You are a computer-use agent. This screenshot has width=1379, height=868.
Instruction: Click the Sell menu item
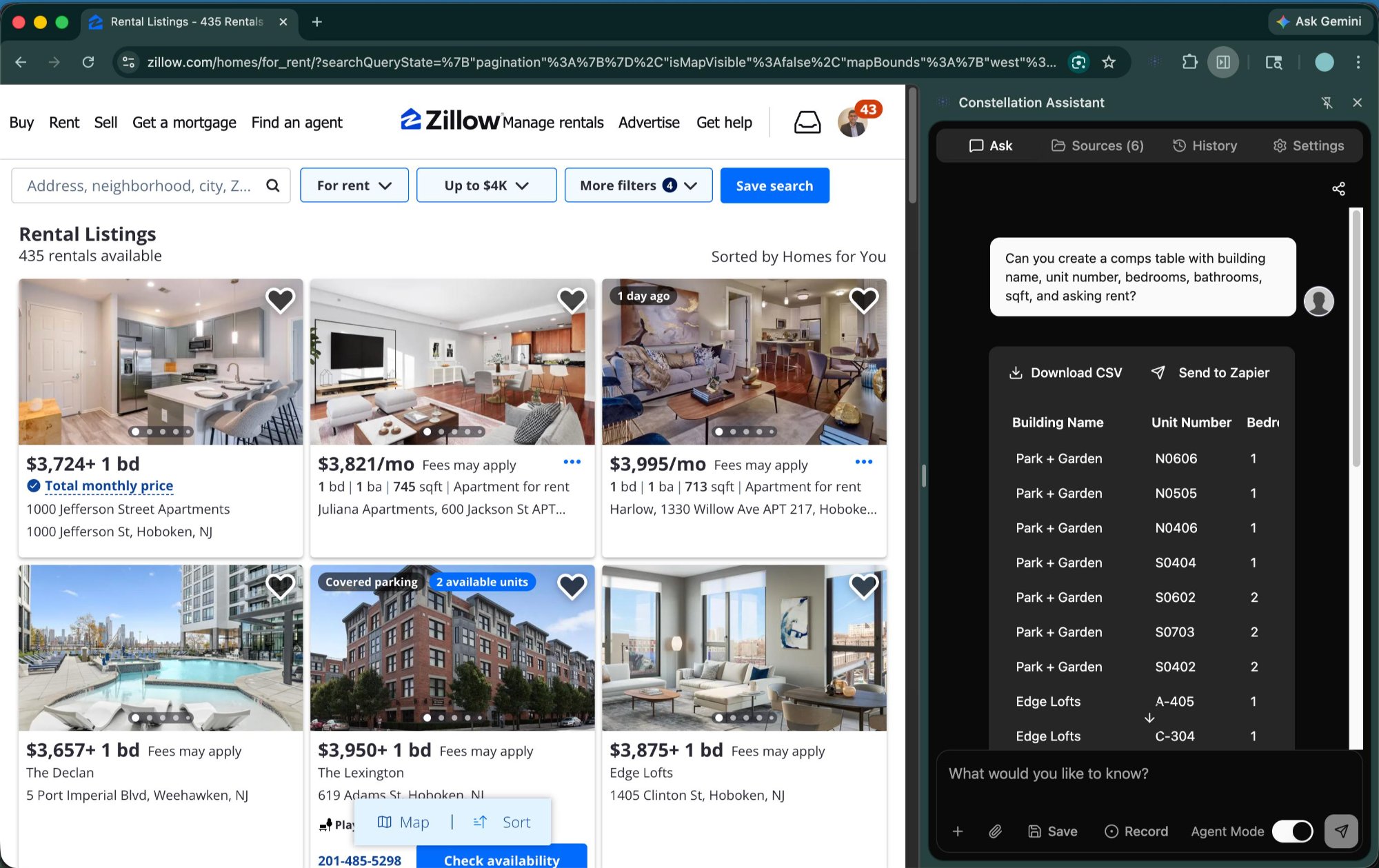coord(105,123)
